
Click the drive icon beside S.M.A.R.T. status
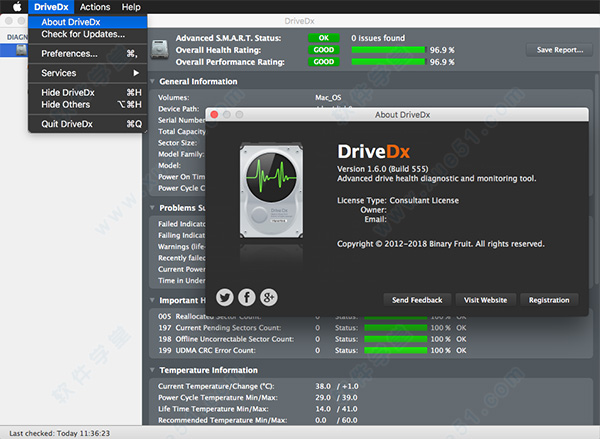click(160, 50)
